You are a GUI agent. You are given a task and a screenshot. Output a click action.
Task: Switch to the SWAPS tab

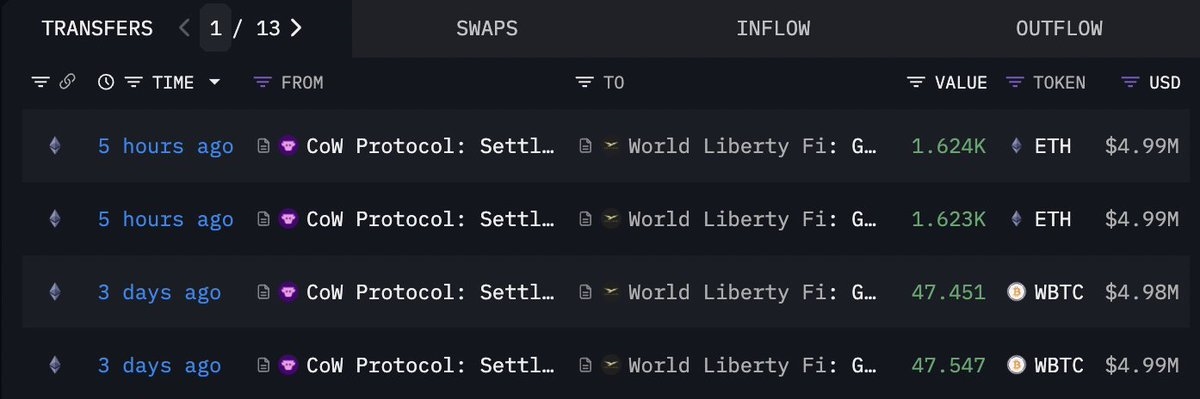tap(487, 28)
